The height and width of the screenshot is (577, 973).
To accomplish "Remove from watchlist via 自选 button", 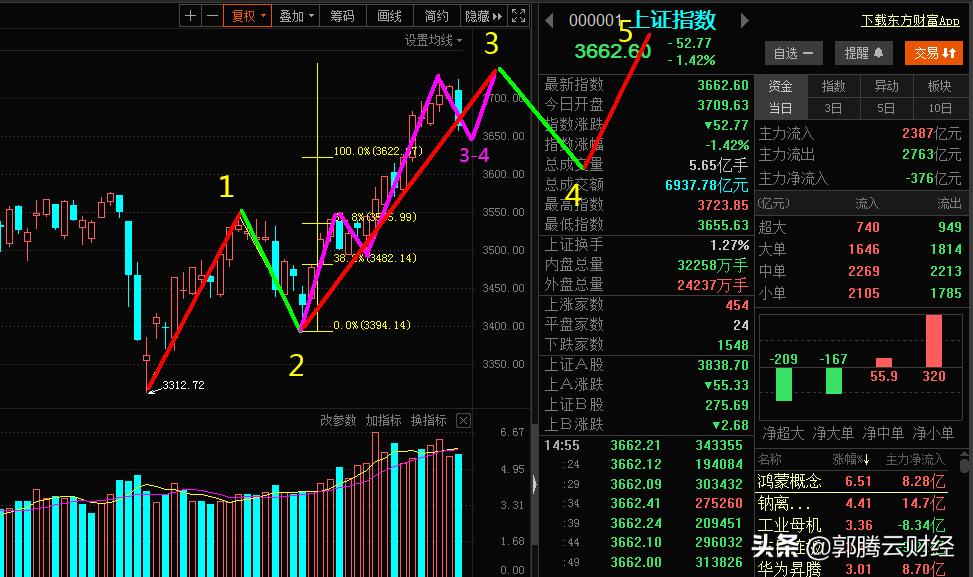I will pyautogui.click(x=794, y=53).
